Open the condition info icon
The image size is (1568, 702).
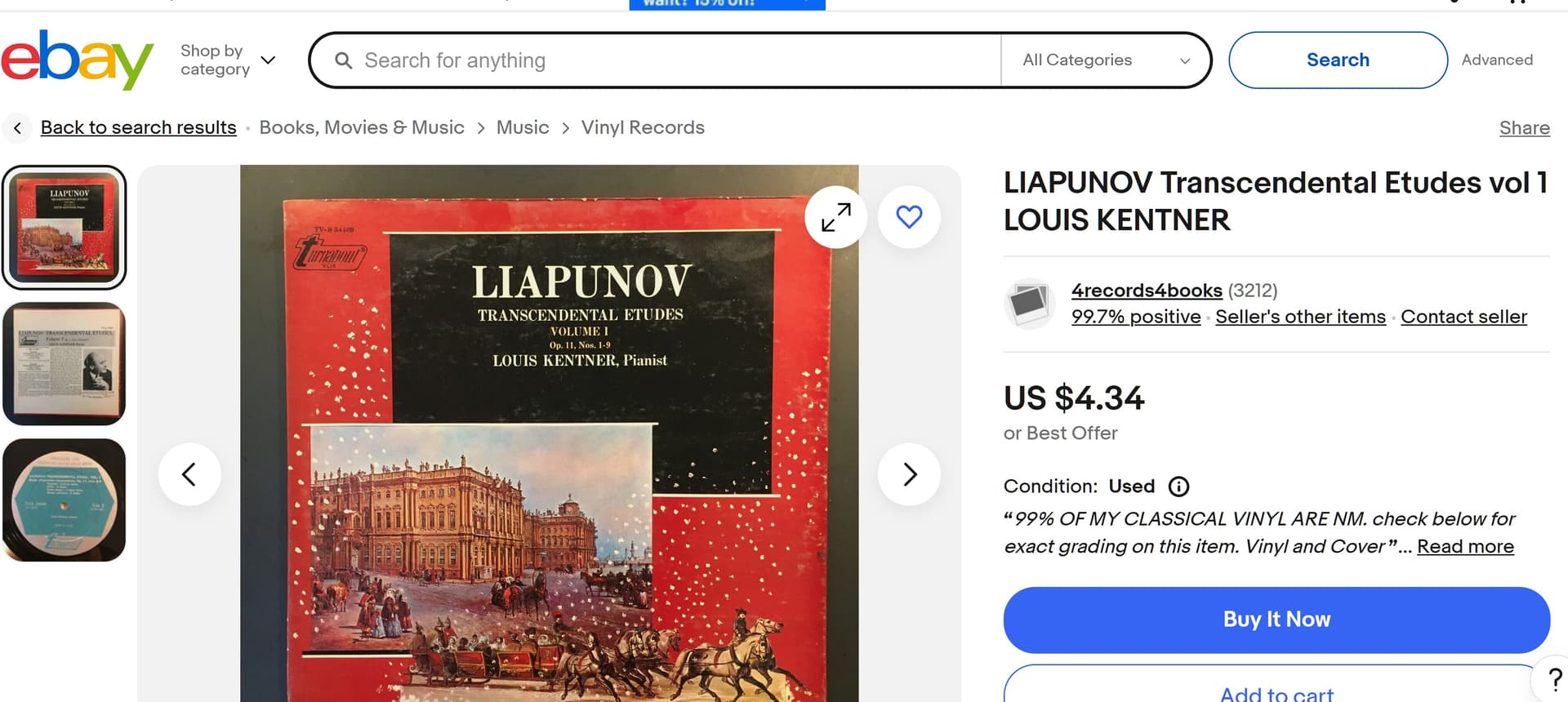1178,487
